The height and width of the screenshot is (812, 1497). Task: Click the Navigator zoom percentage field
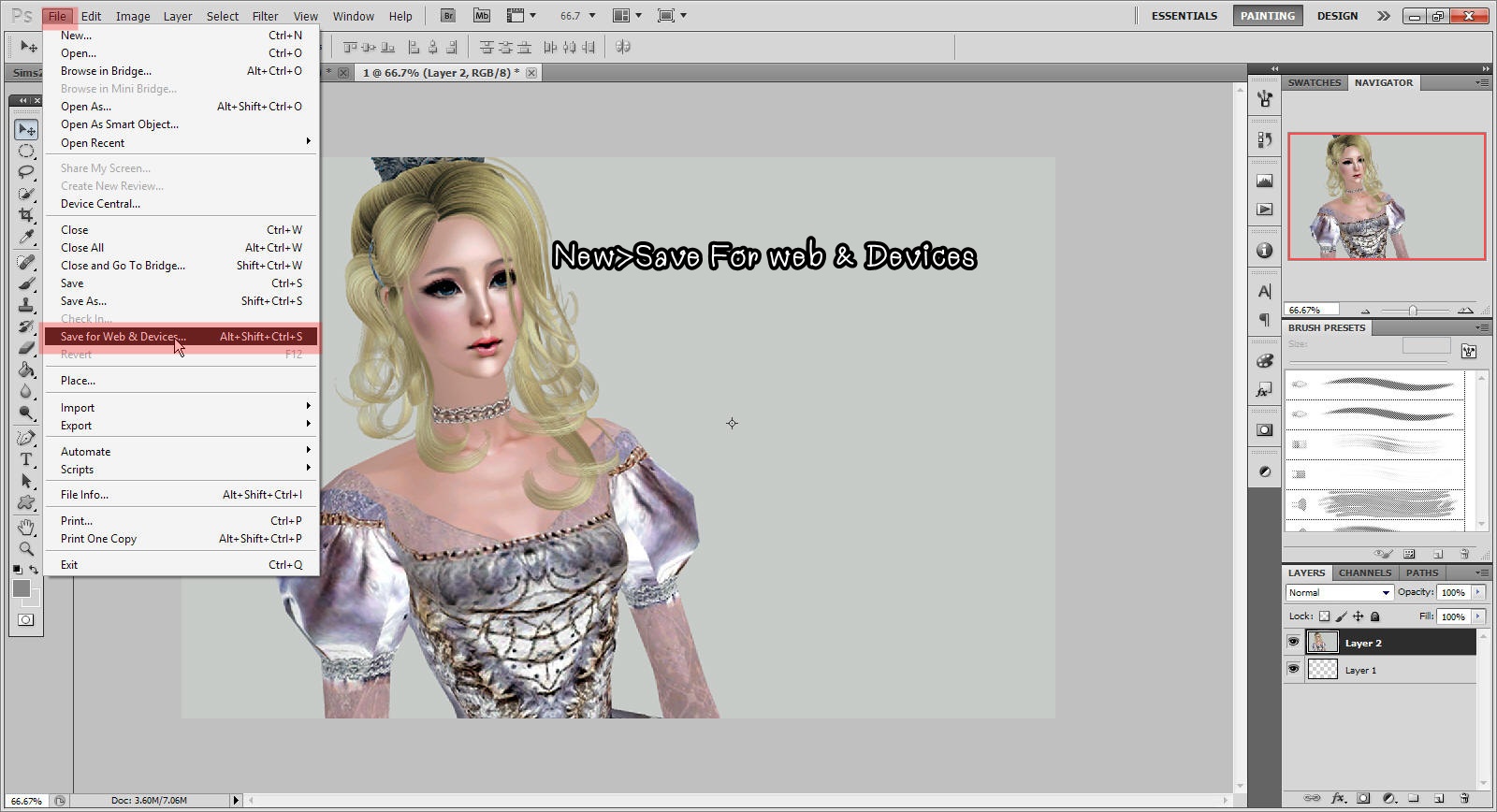click(1312, 310)
